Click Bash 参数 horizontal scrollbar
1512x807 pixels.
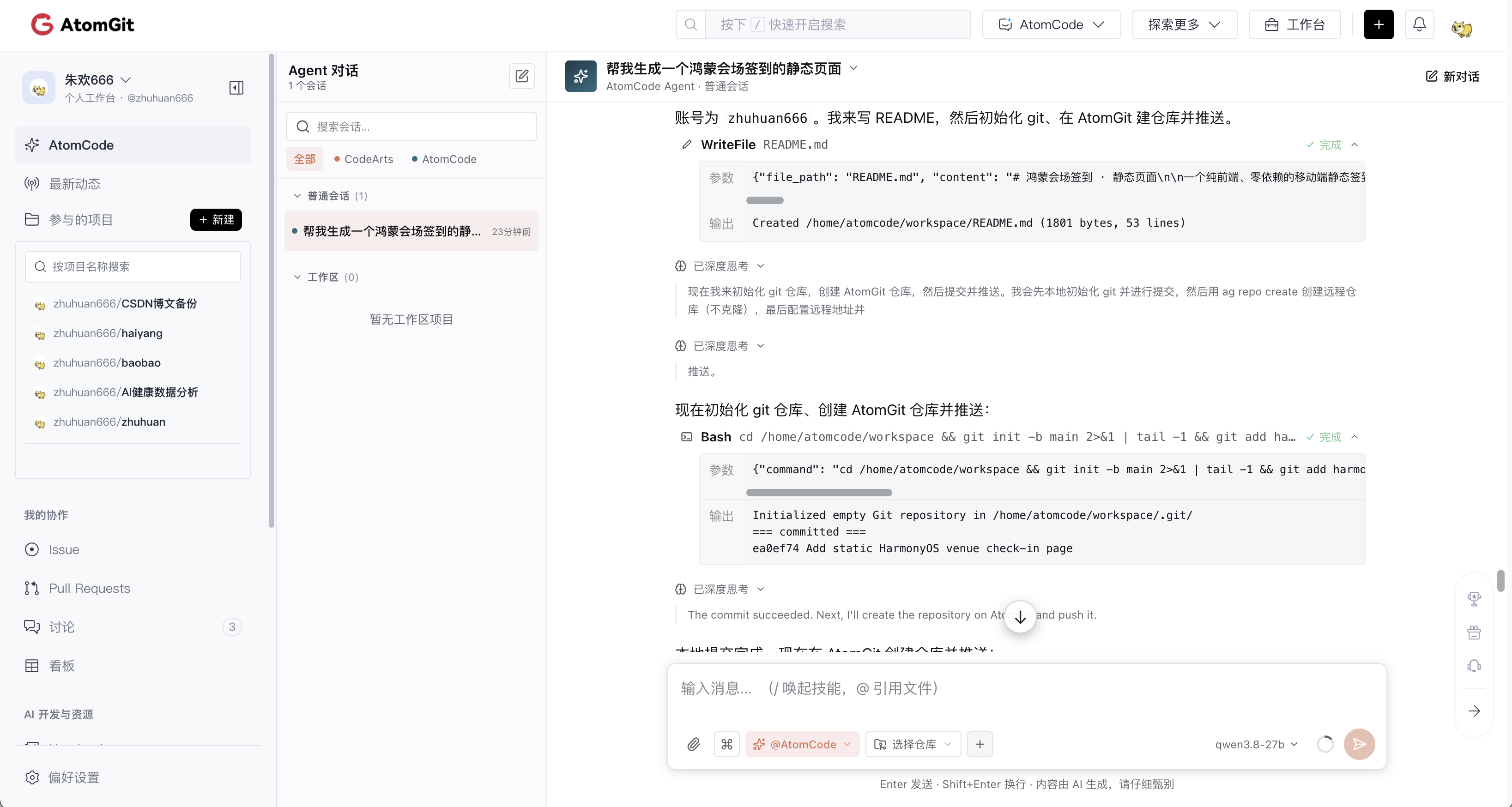[819, 493]
